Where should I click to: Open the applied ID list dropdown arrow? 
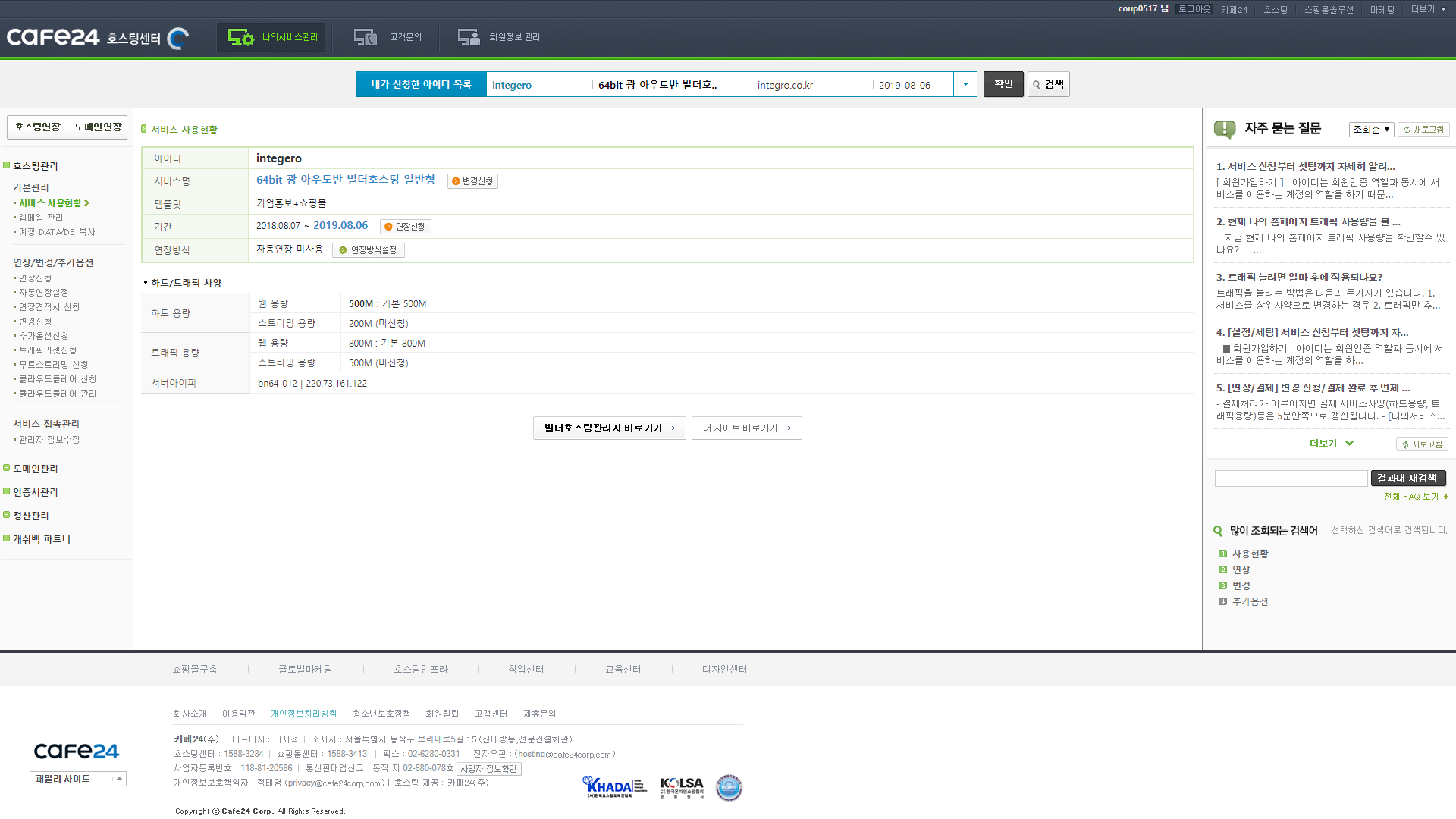965,84
